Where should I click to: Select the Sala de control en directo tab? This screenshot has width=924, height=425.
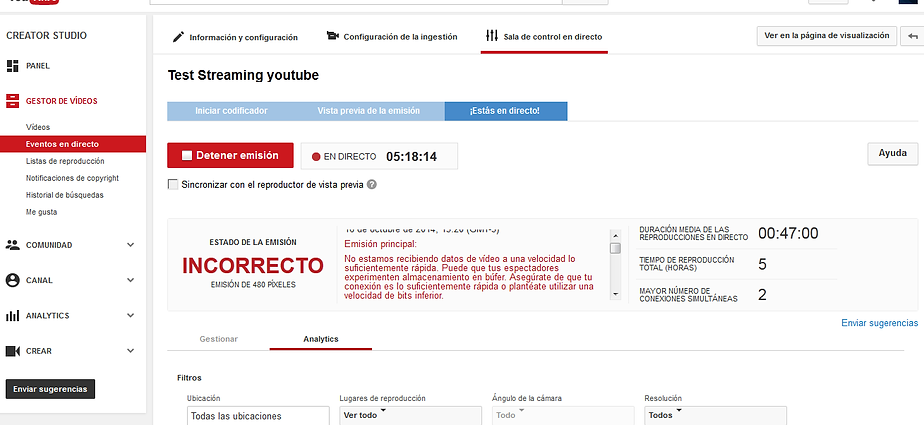click(x=544, y=37)
